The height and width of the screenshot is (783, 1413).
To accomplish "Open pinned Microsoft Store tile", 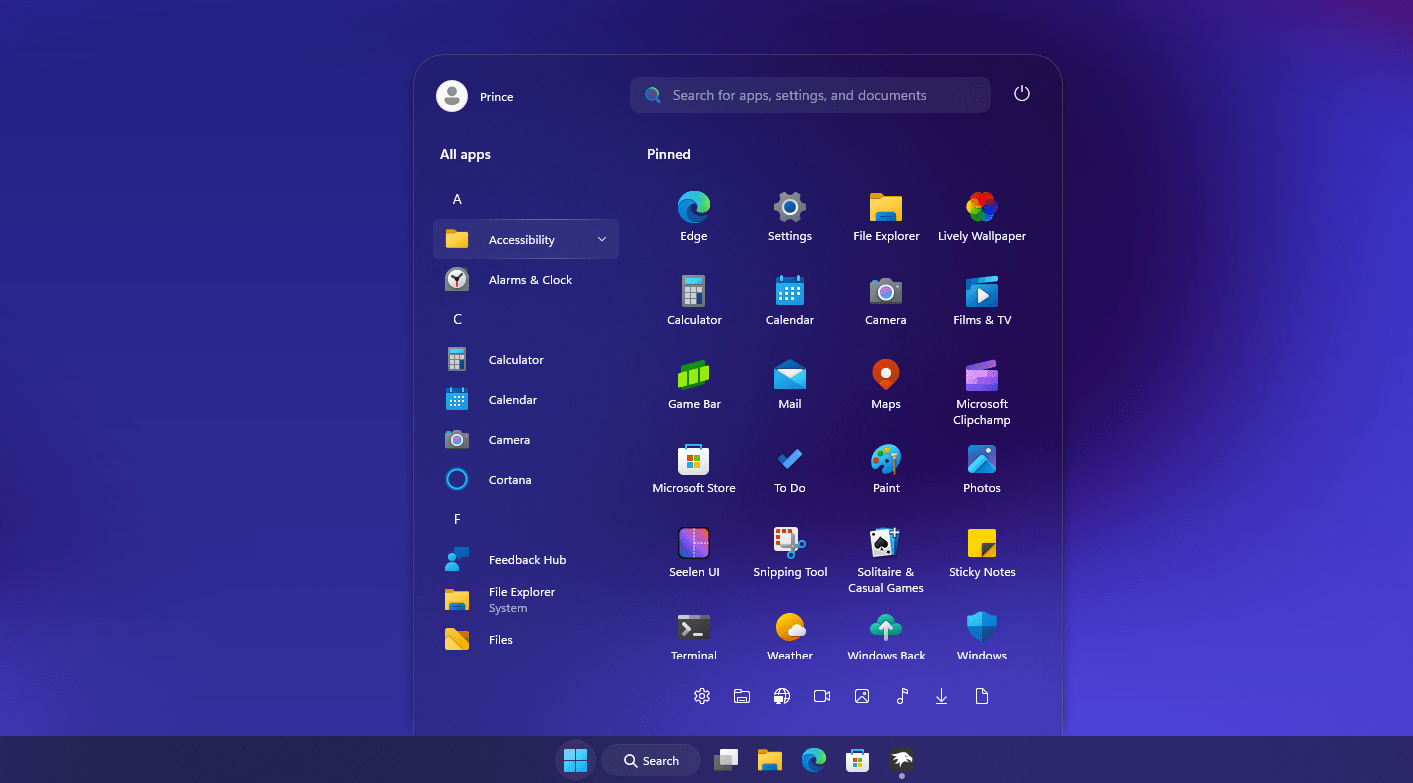I will [694, 469].
